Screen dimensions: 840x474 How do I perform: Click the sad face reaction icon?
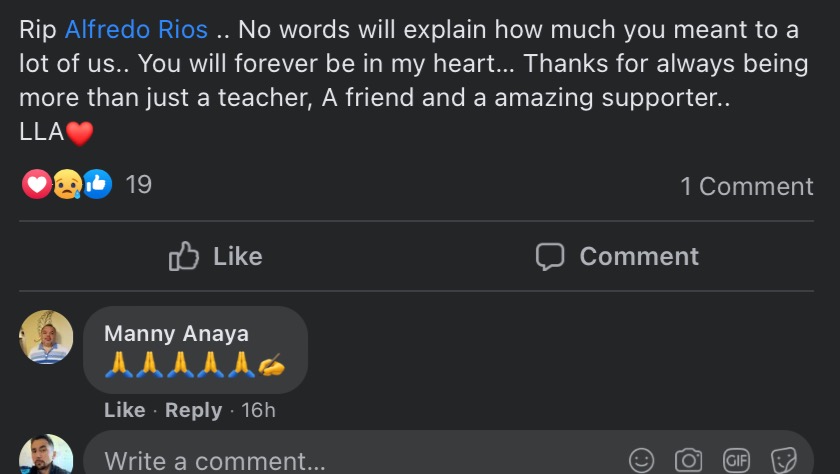point(67,184)
